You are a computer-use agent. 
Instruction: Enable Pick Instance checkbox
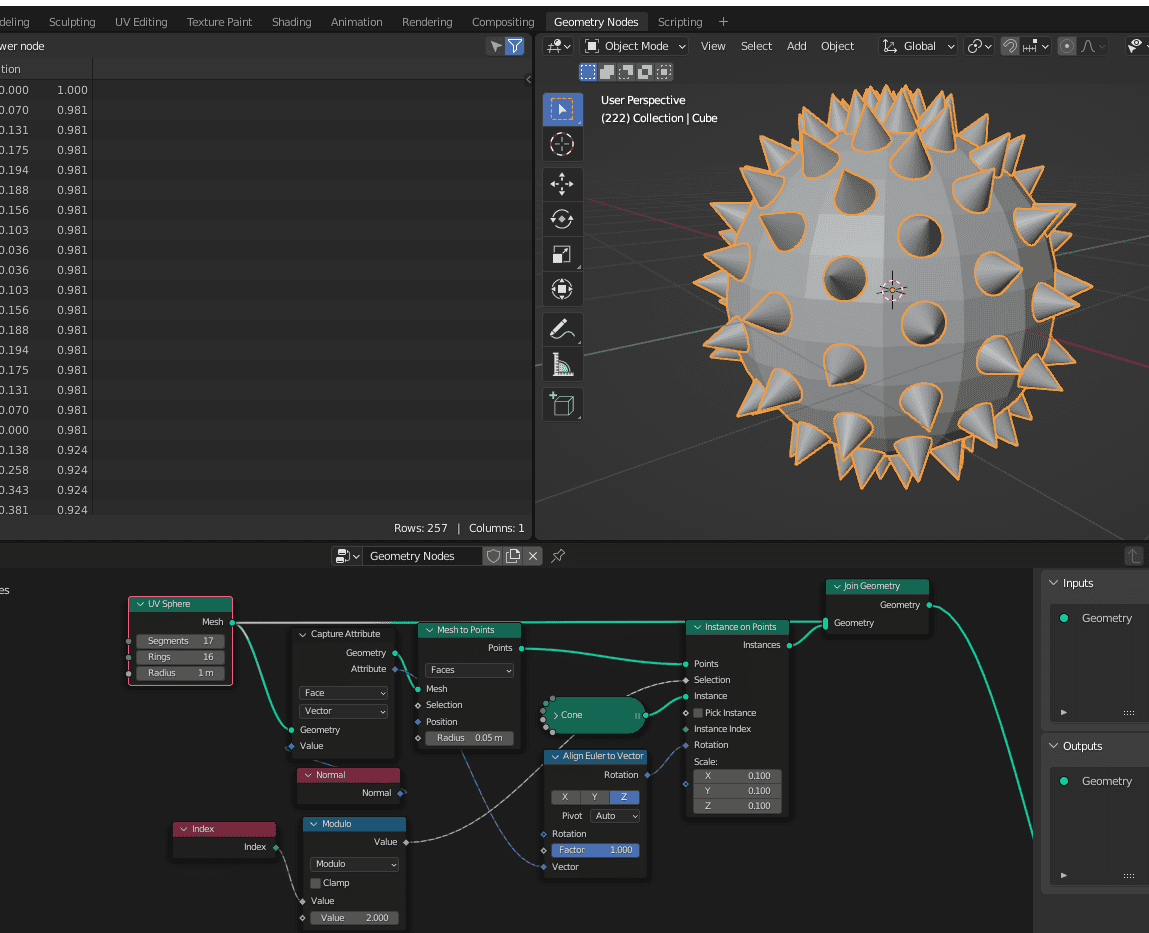tap(698, 713)
